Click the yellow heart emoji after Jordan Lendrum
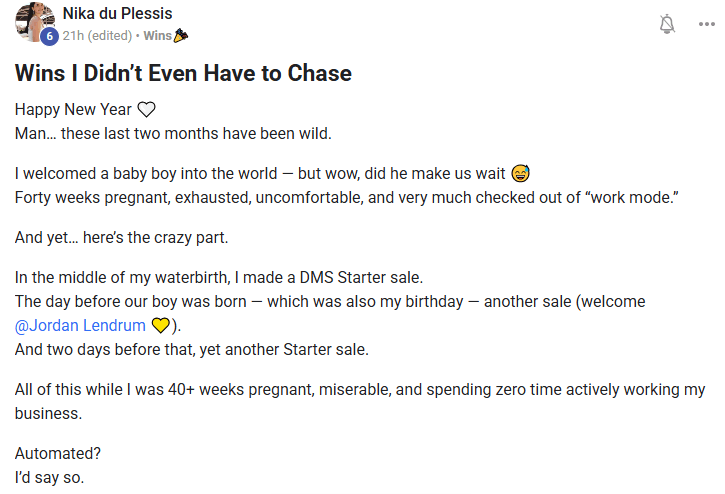The height and width of the screenshot is (494, 725). pyautogui.click(x=161, y=325)
